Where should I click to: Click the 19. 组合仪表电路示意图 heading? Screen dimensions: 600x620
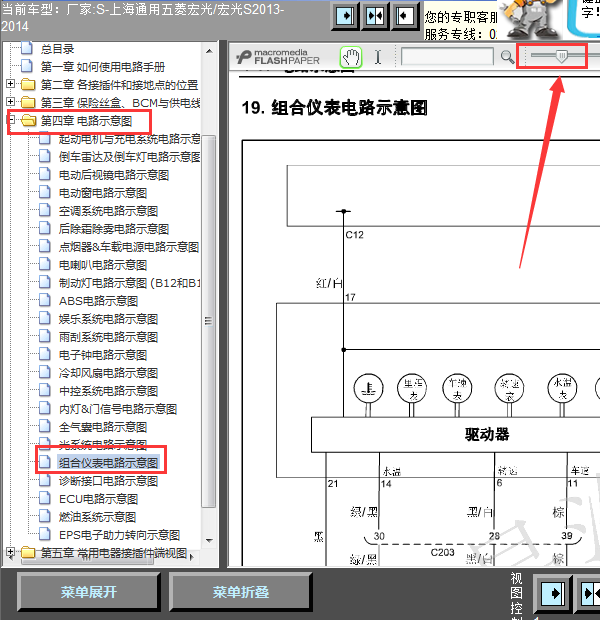click(x=334, y=108)
